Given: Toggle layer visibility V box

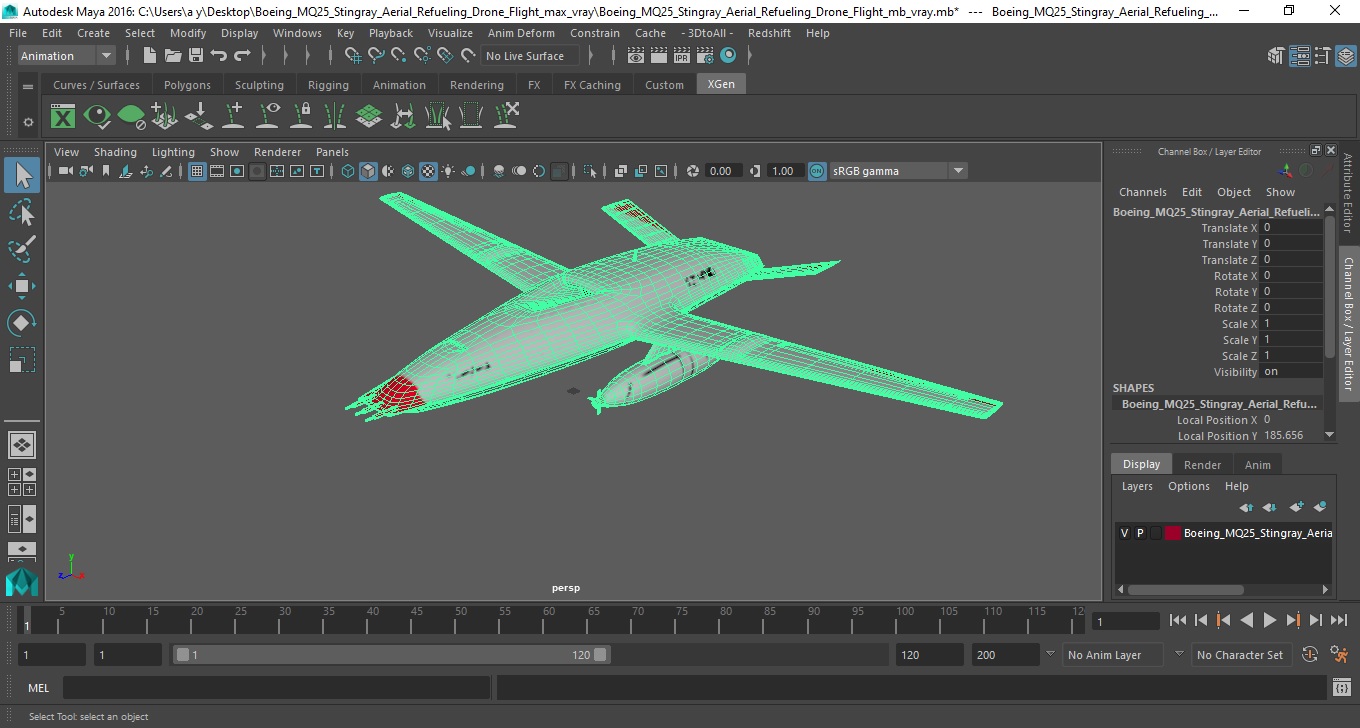Looking at the screenshot, I should point(1124,533).
